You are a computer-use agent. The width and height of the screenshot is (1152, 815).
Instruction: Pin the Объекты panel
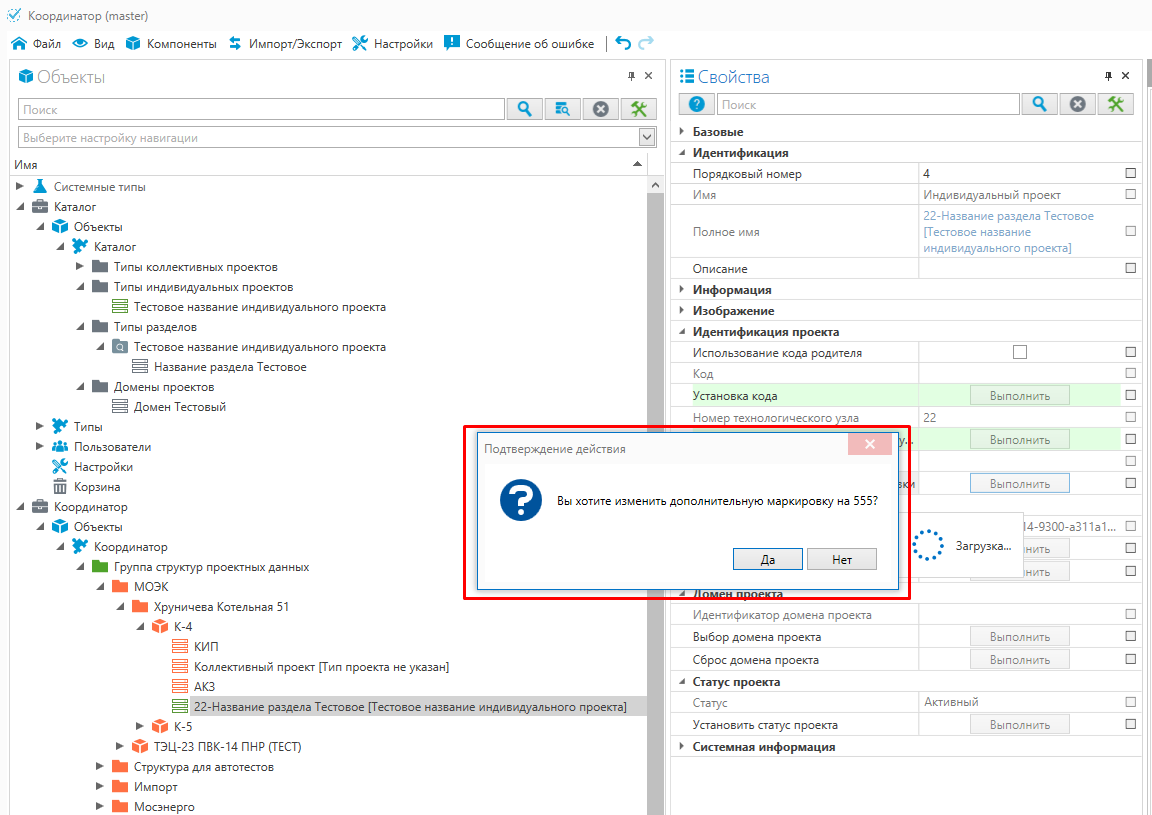pos(631,77)
